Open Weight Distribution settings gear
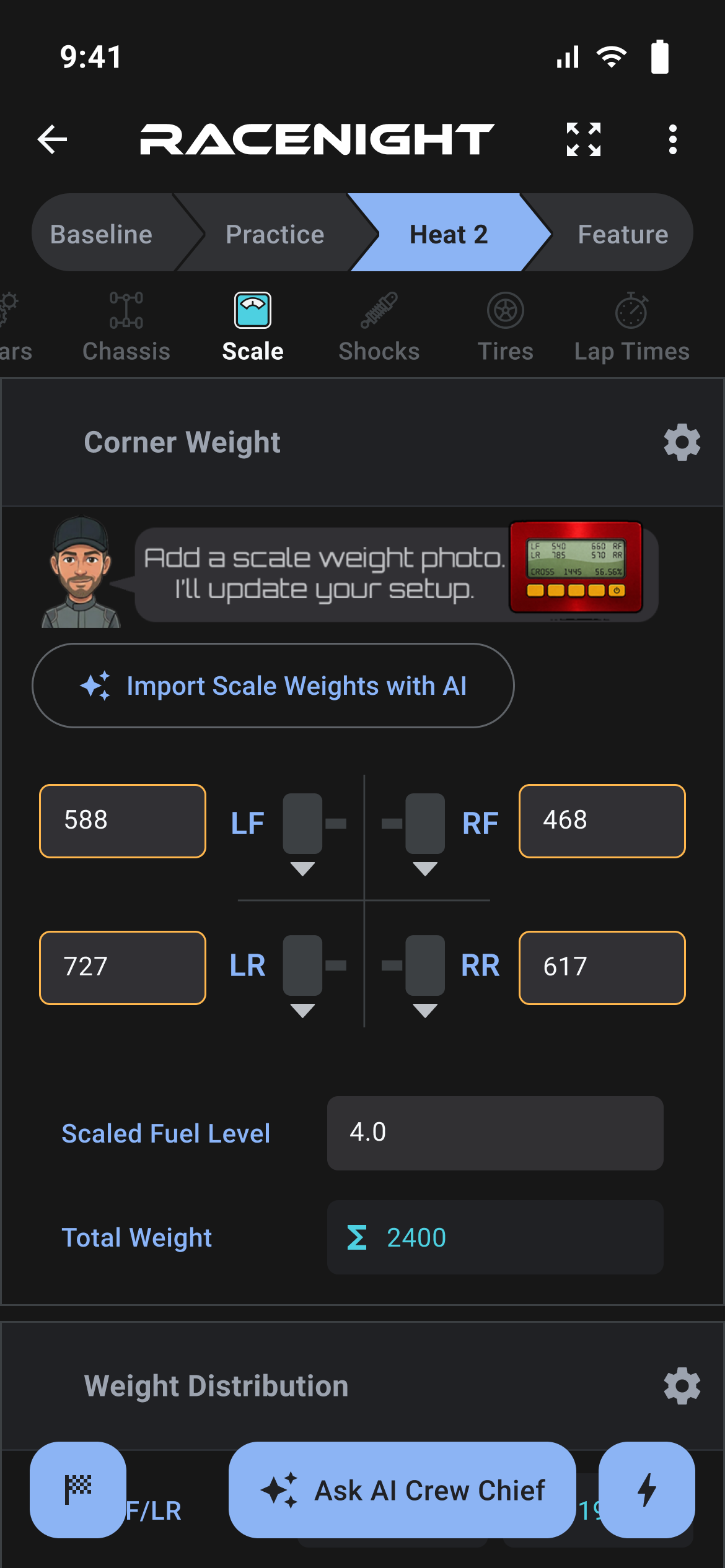 682,1386
